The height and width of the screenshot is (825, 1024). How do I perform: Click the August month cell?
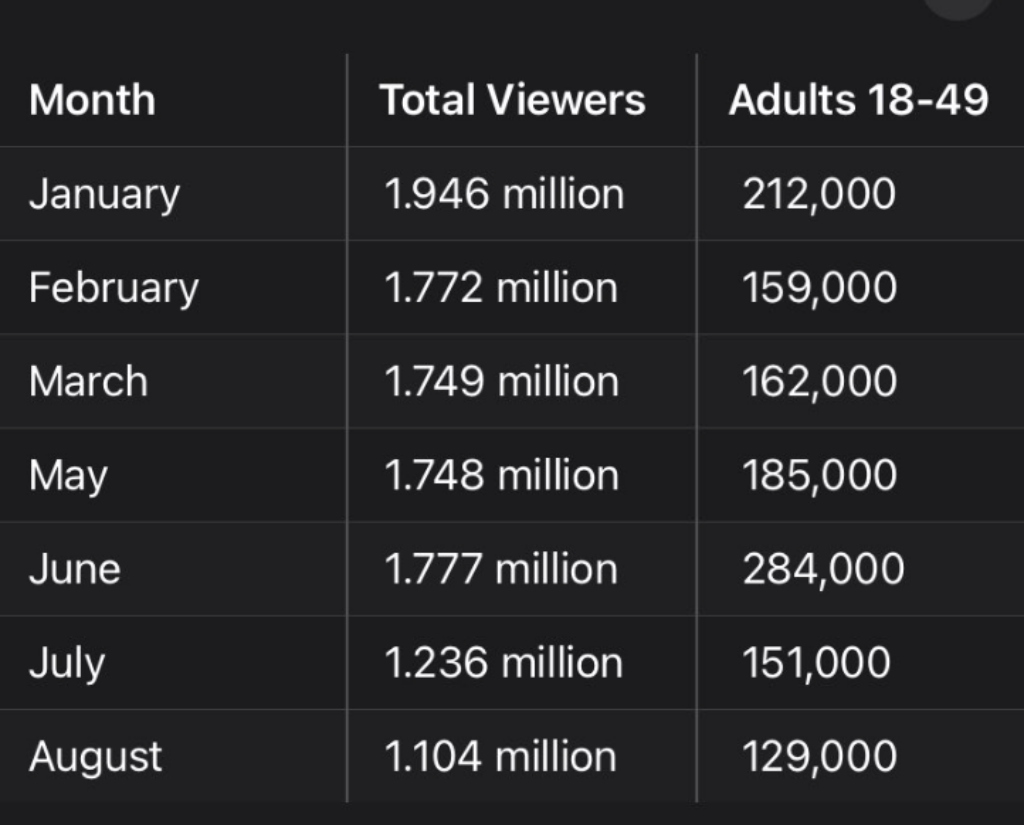[95, 757]
